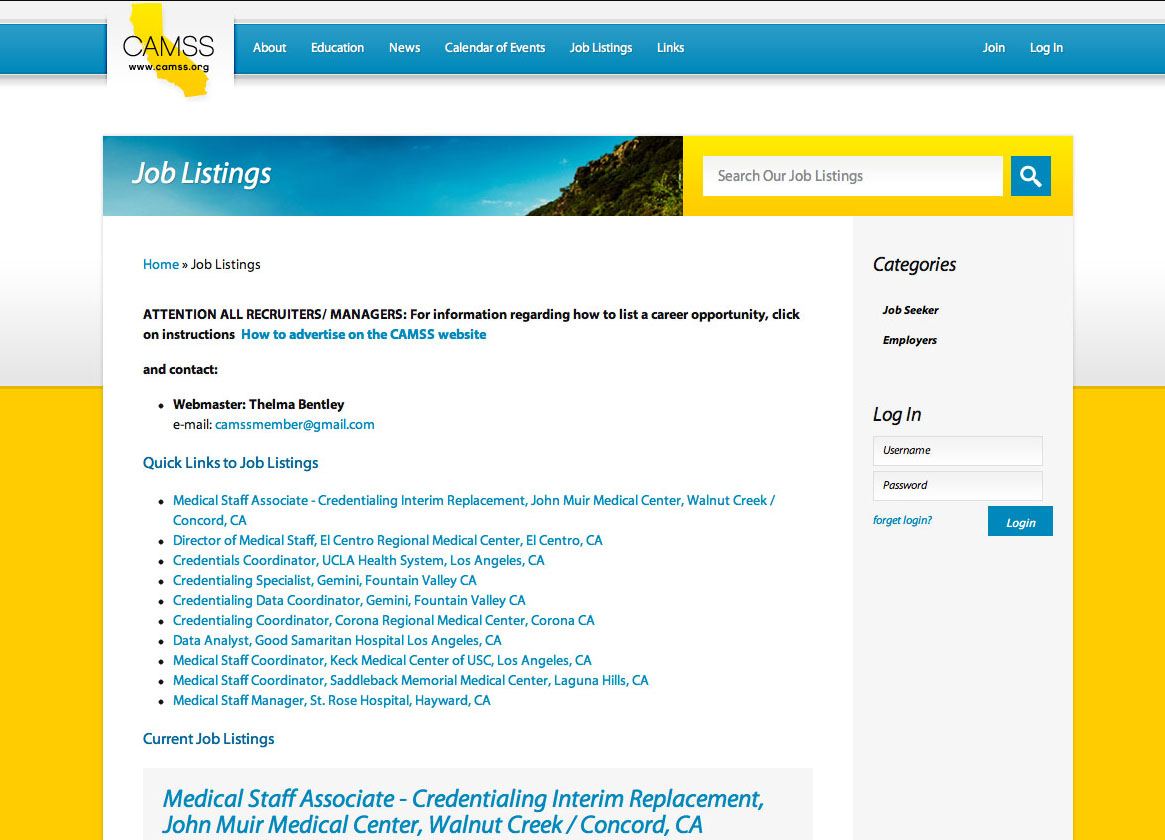Click the Webmaster: Thelma Bentley text

pyautogui.click(x=259, y=405)
